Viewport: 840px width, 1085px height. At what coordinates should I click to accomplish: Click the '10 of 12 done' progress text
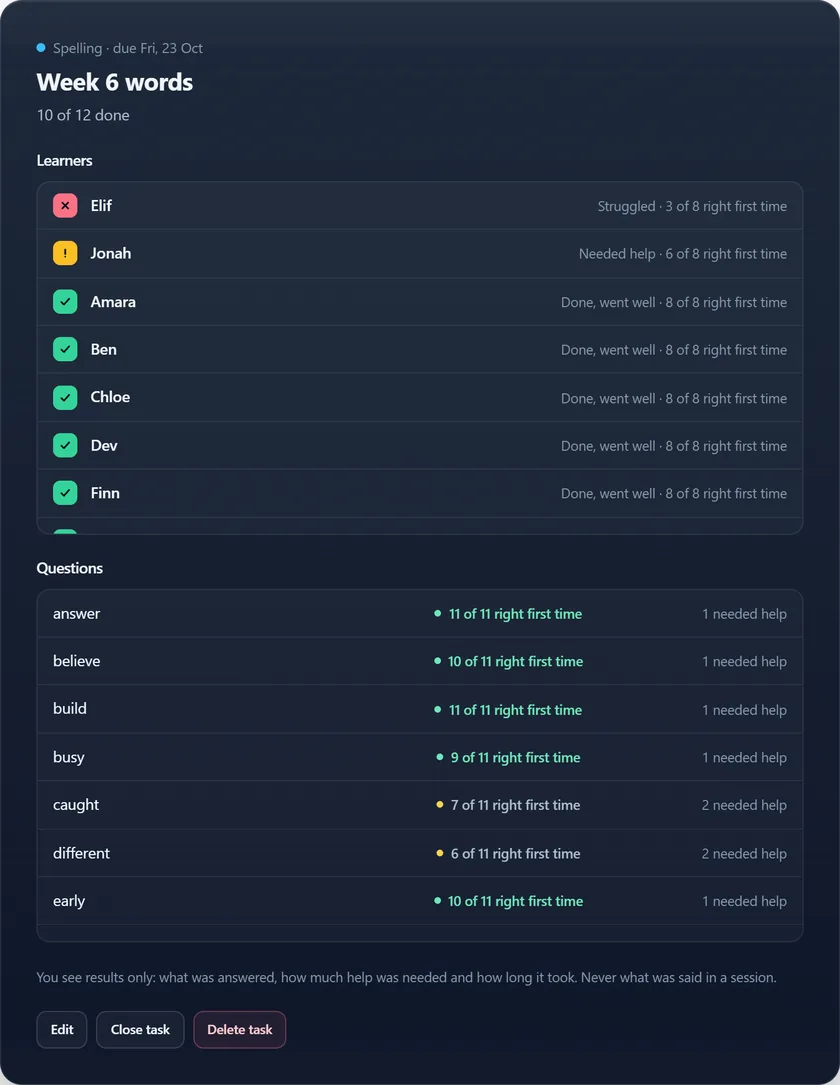tap(83, 115)
